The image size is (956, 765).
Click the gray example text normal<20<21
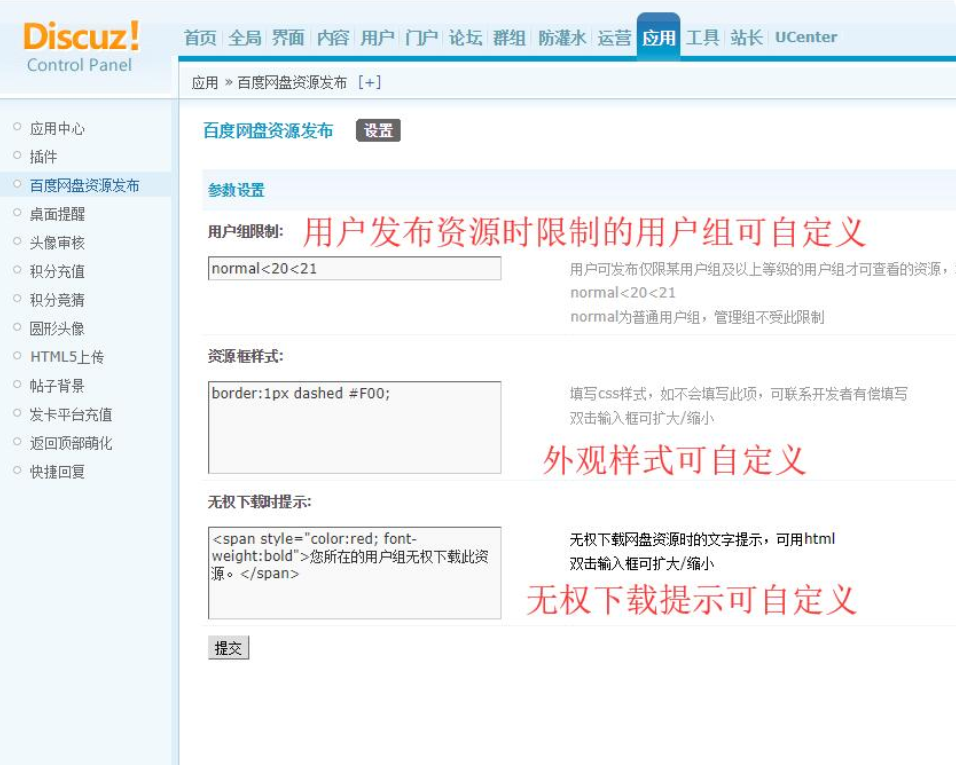point(622,293)
